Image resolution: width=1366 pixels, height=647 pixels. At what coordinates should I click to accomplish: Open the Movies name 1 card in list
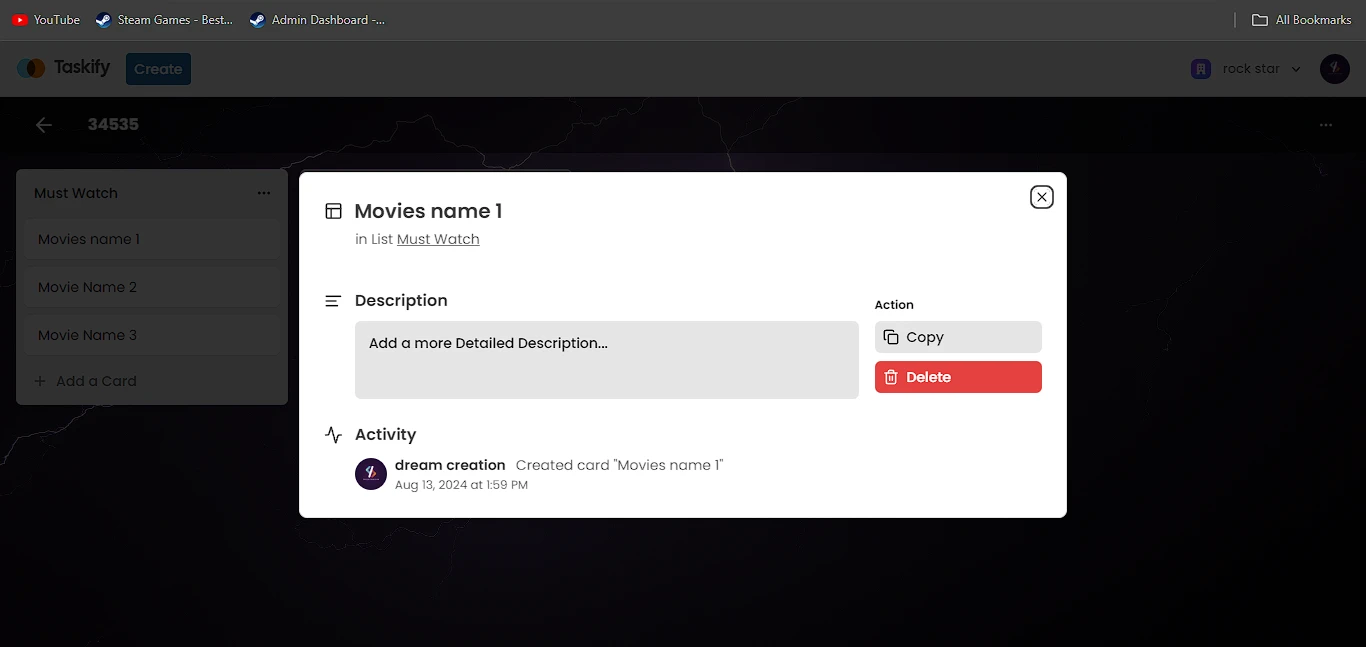click(x=152, y=239)
